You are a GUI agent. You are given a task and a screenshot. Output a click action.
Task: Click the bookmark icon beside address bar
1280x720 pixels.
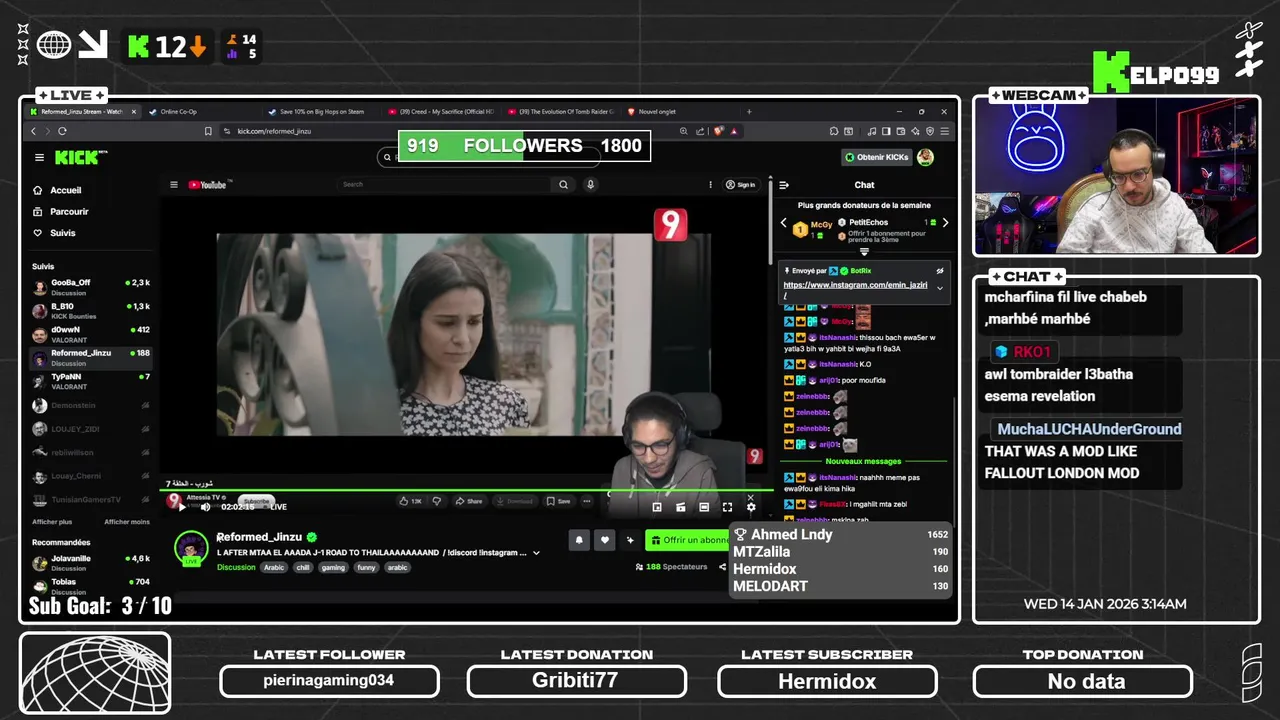click(208, 131)
